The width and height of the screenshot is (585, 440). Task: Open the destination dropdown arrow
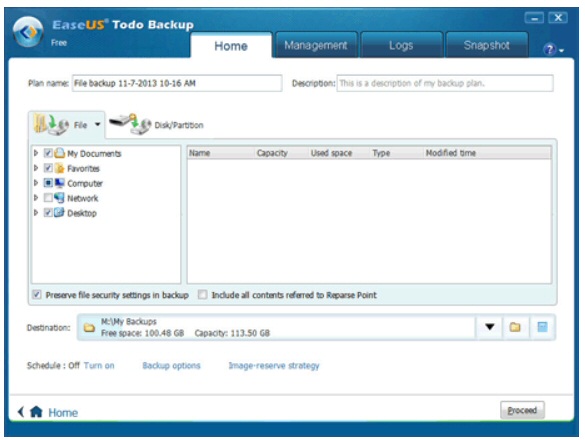pyautogui.click(x=490, y=327)
